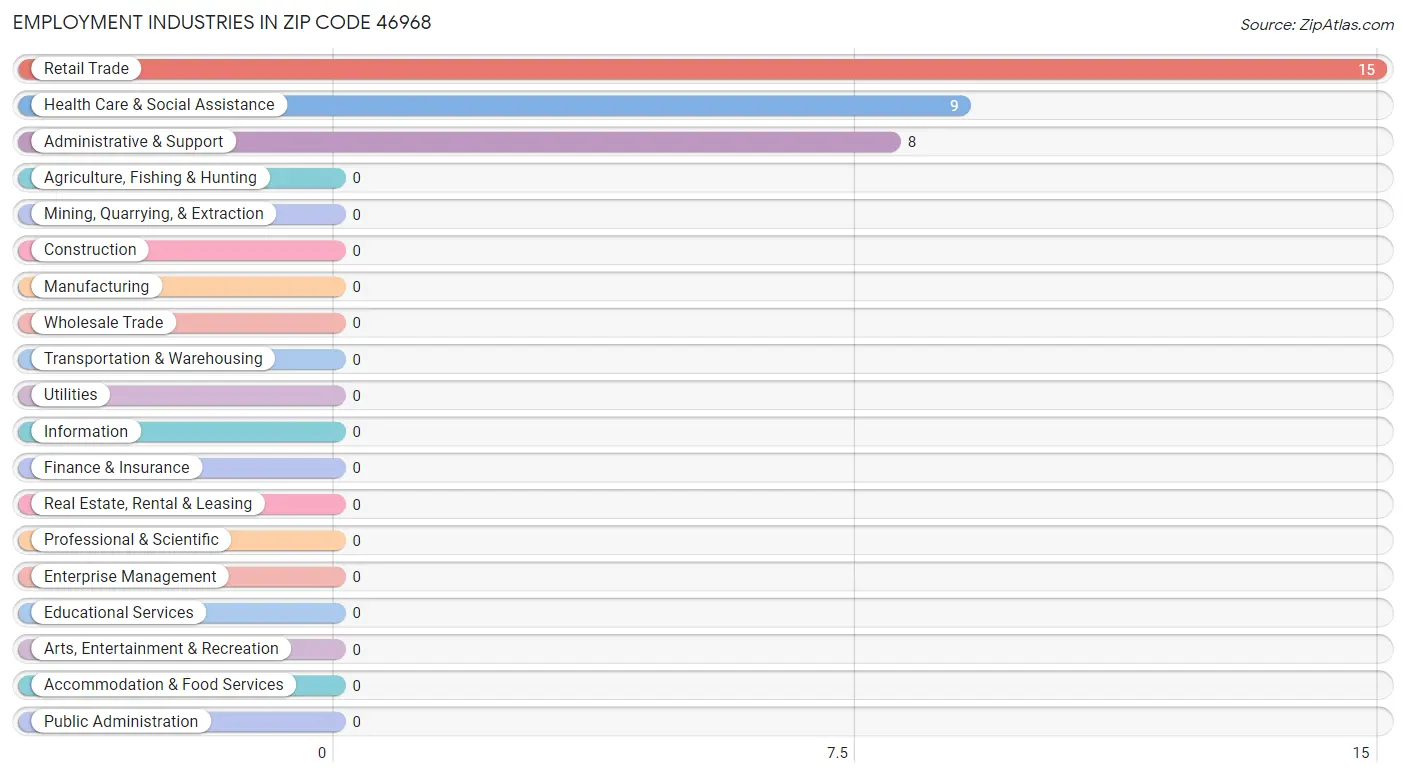Screen dimensions: 1406x776
Task: Select the Utilities bar label
Action: click(71, 395)
